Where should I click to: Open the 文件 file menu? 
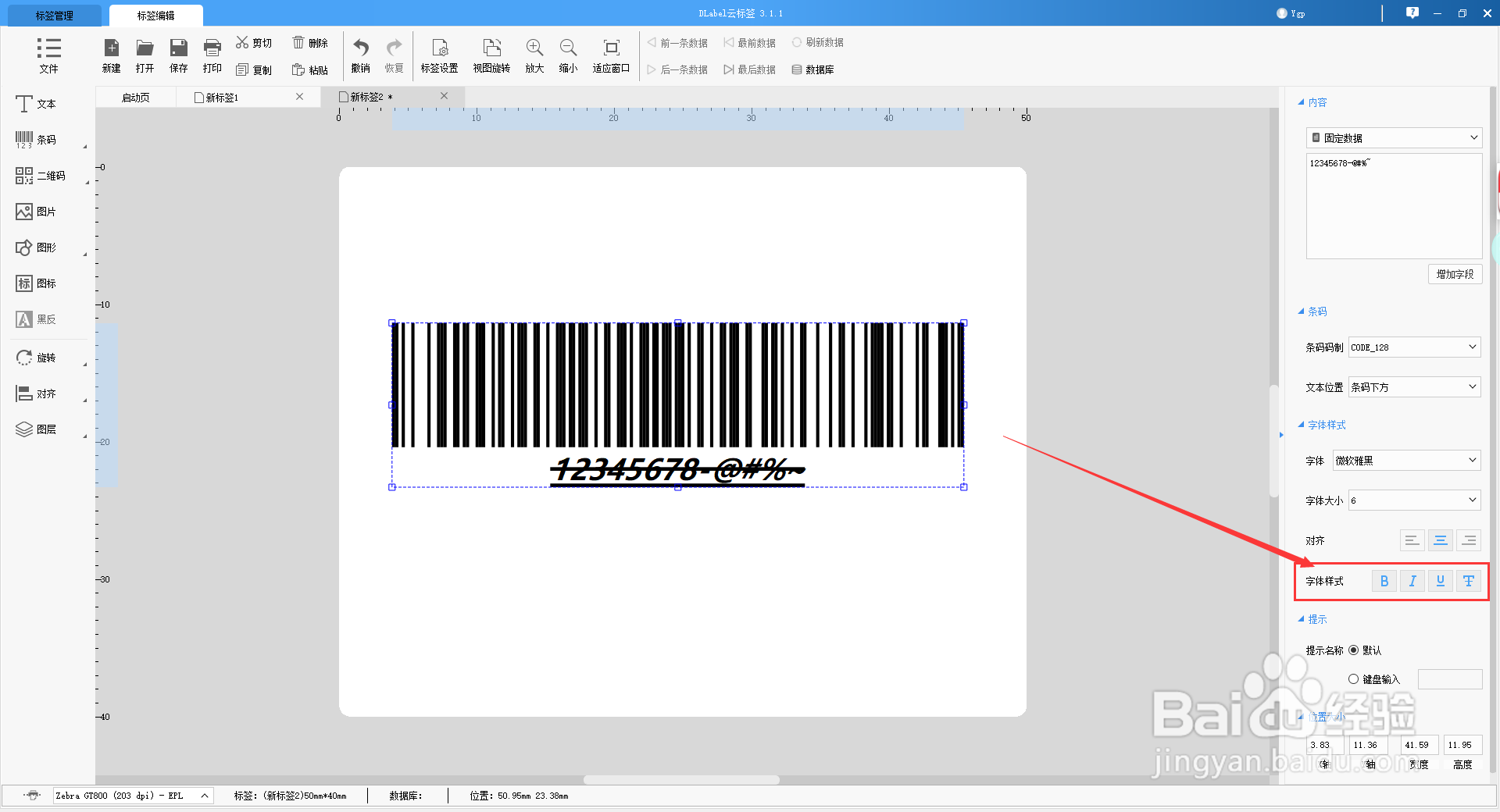tap(48, 55)
